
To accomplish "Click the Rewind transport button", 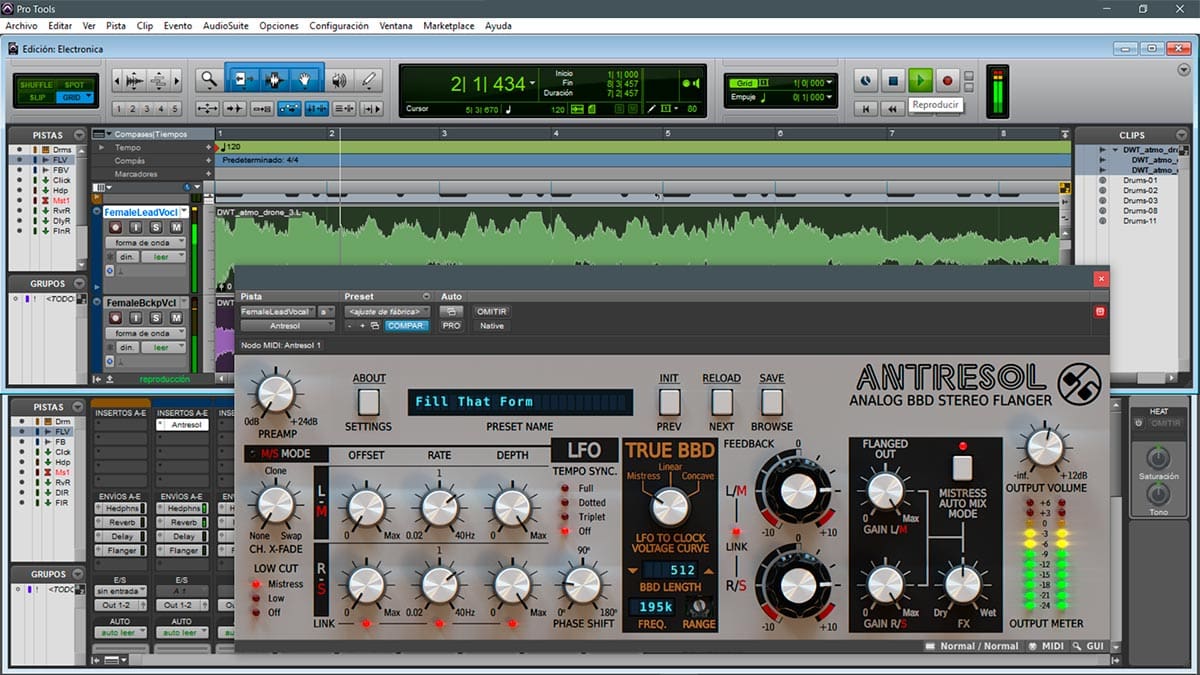I will [894, 108].
